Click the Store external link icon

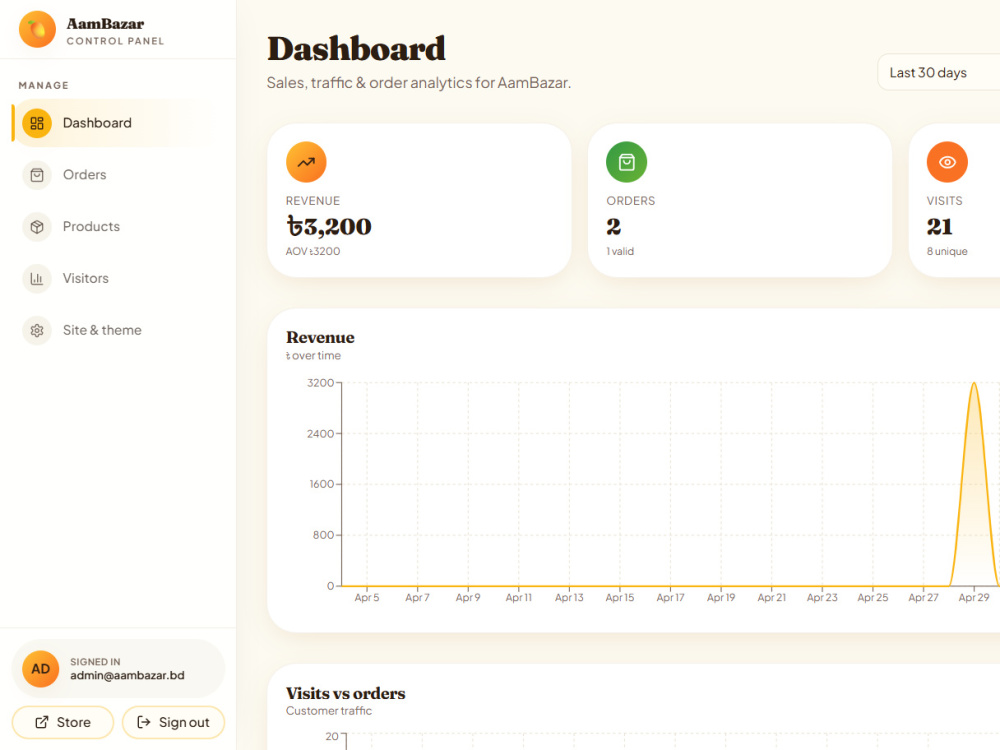click(x=41, y=723)
